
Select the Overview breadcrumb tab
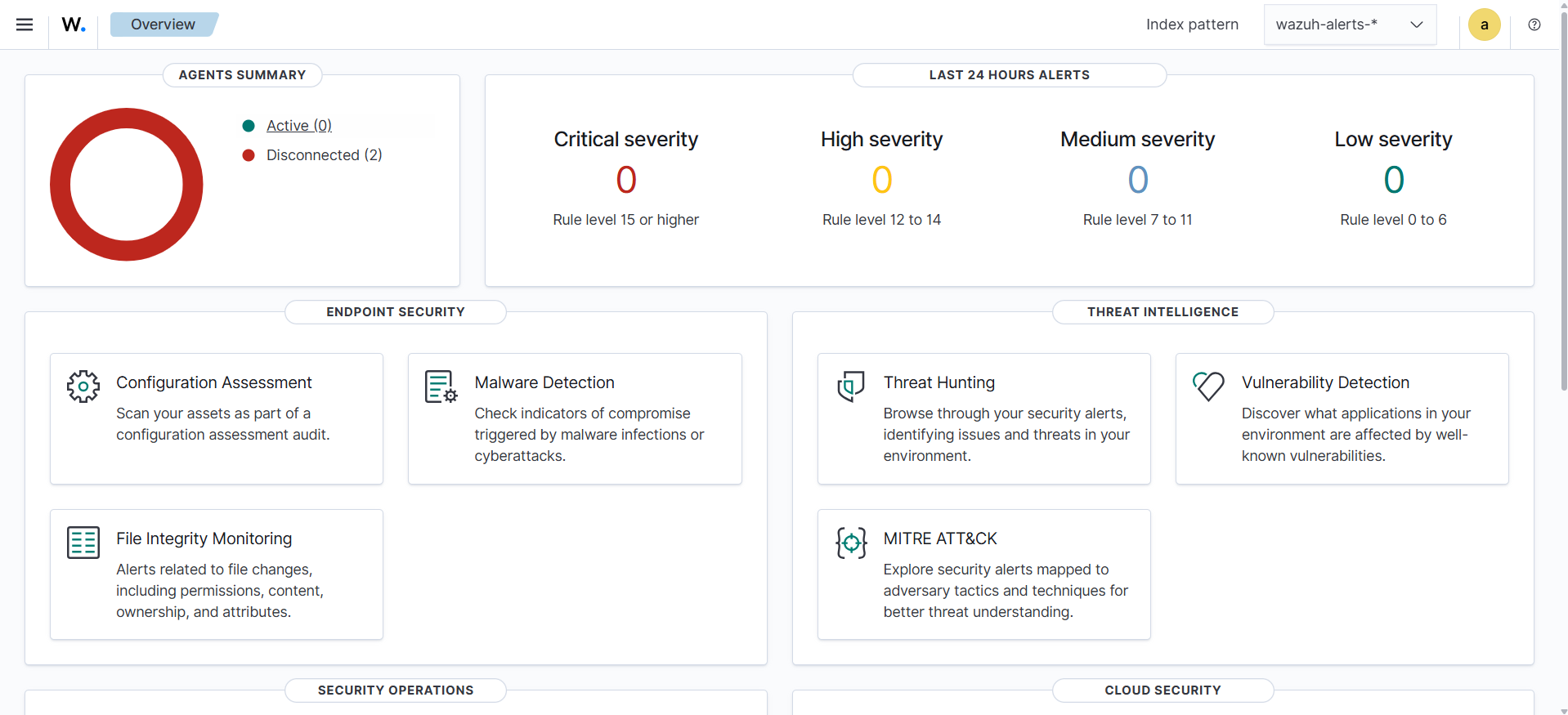click(163, 25)
